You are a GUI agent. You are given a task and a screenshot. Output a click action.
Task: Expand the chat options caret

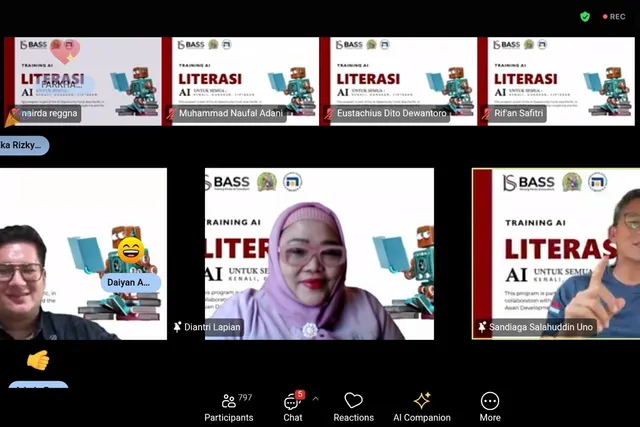click(316, 399)
